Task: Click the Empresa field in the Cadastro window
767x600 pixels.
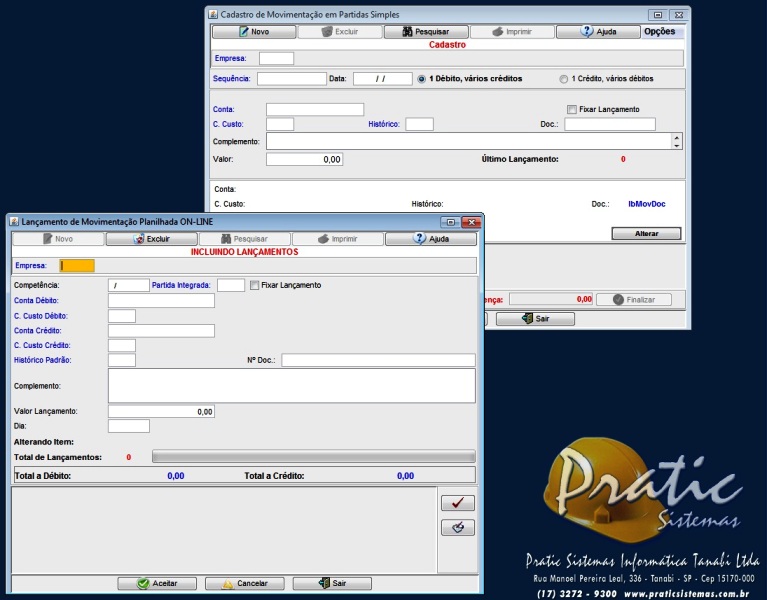Action: click(x=276, y=59)
